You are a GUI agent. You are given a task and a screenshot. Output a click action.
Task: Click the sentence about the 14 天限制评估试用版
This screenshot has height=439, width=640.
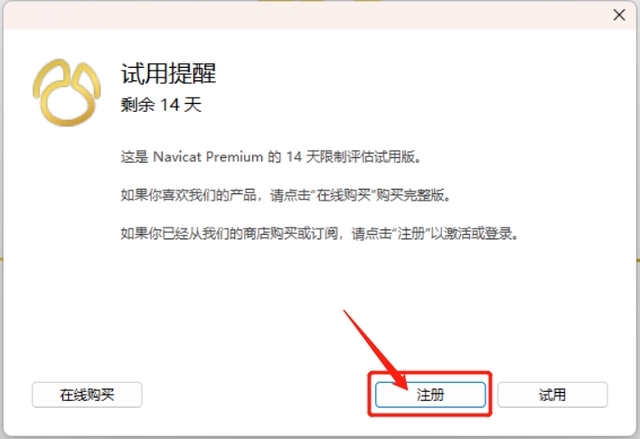[x=271, y=157]
